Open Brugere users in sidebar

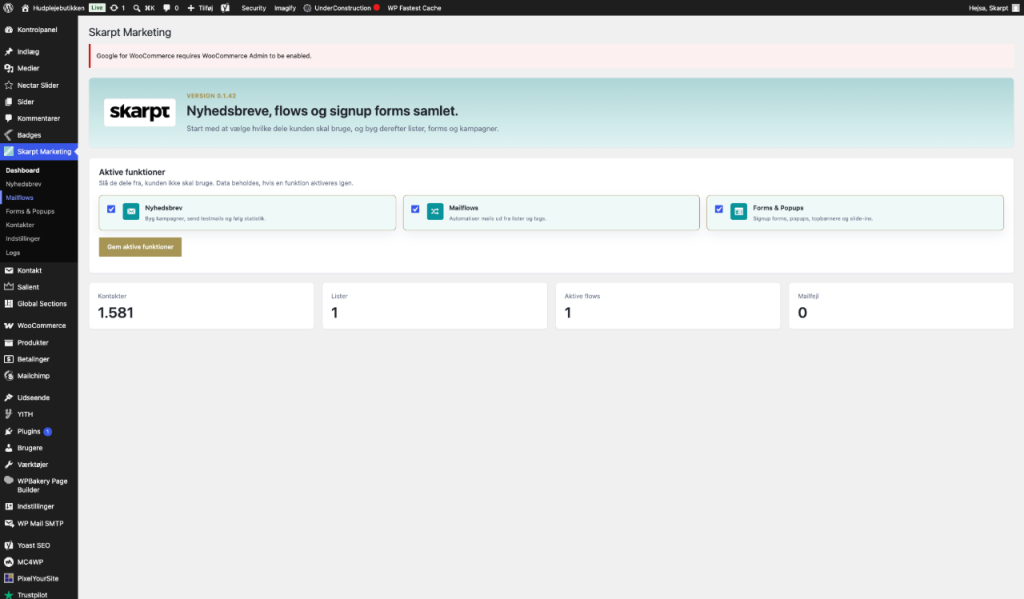tap(39, 448)
